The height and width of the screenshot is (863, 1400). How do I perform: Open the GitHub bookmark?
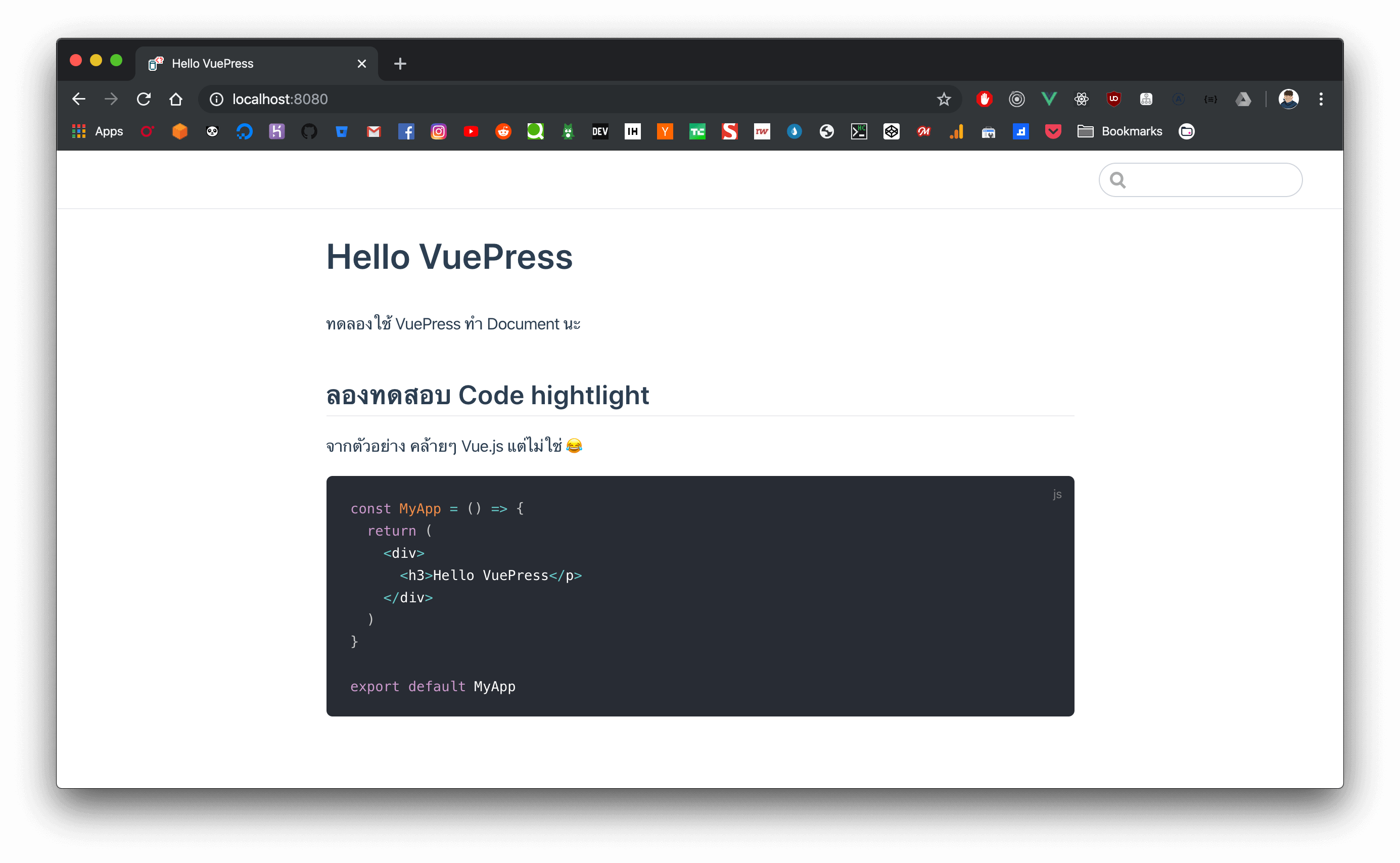pos(309,131)
